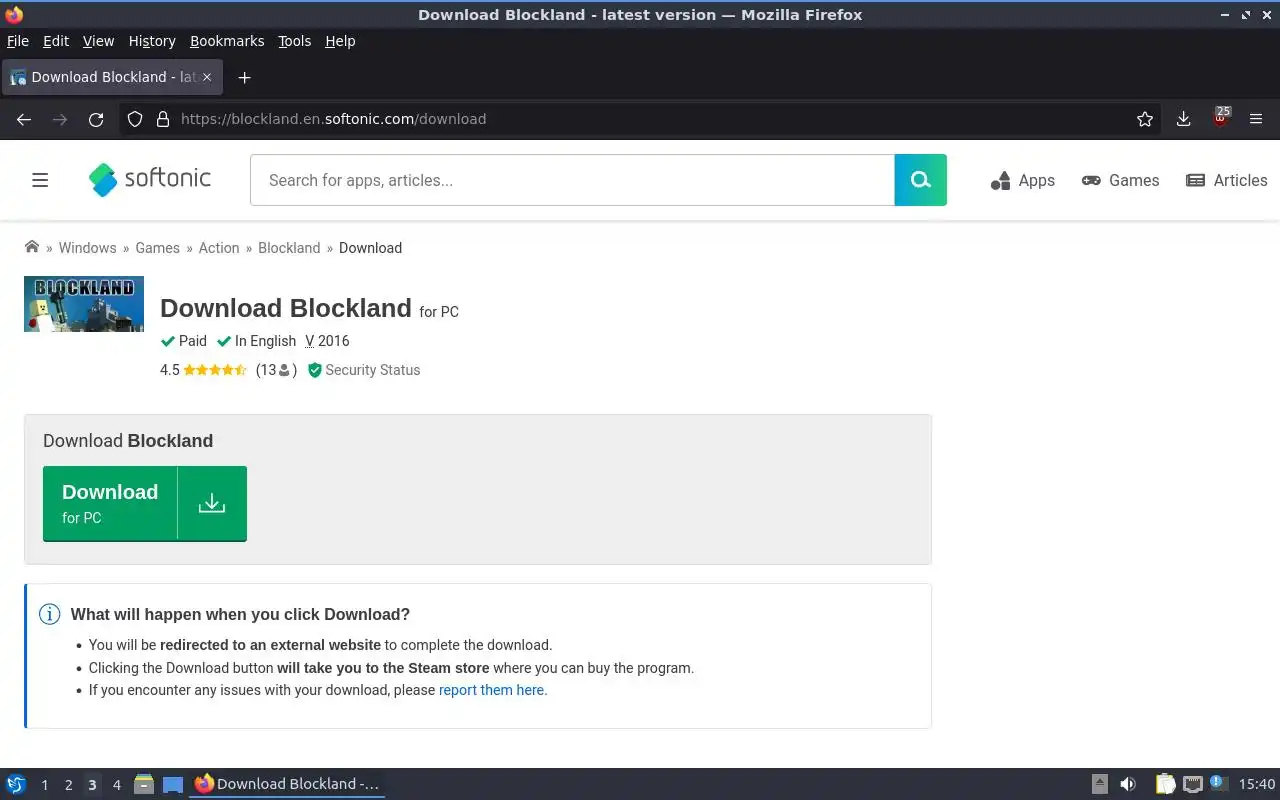The height and width of the screenshot is (800, 1280).
Task: Open the View menu
Action: click(x=98, y=41)
